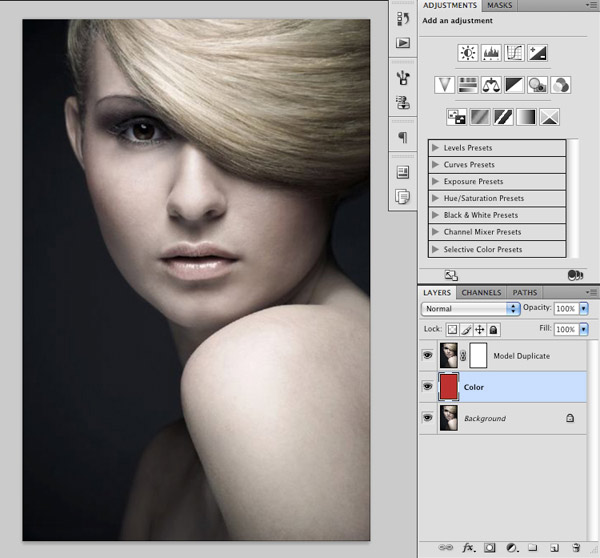
Task: Click the layer style fx icon
Action: 467,547
